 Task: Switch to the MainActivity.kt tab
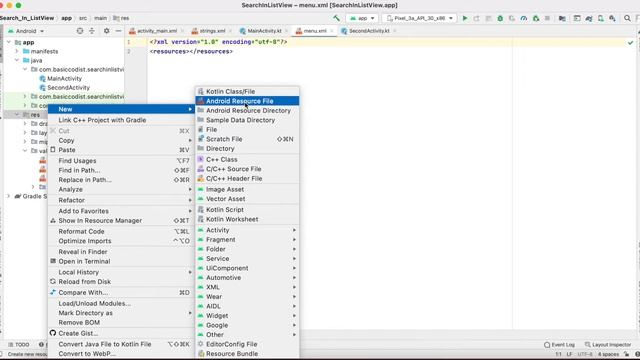(264, 31)
